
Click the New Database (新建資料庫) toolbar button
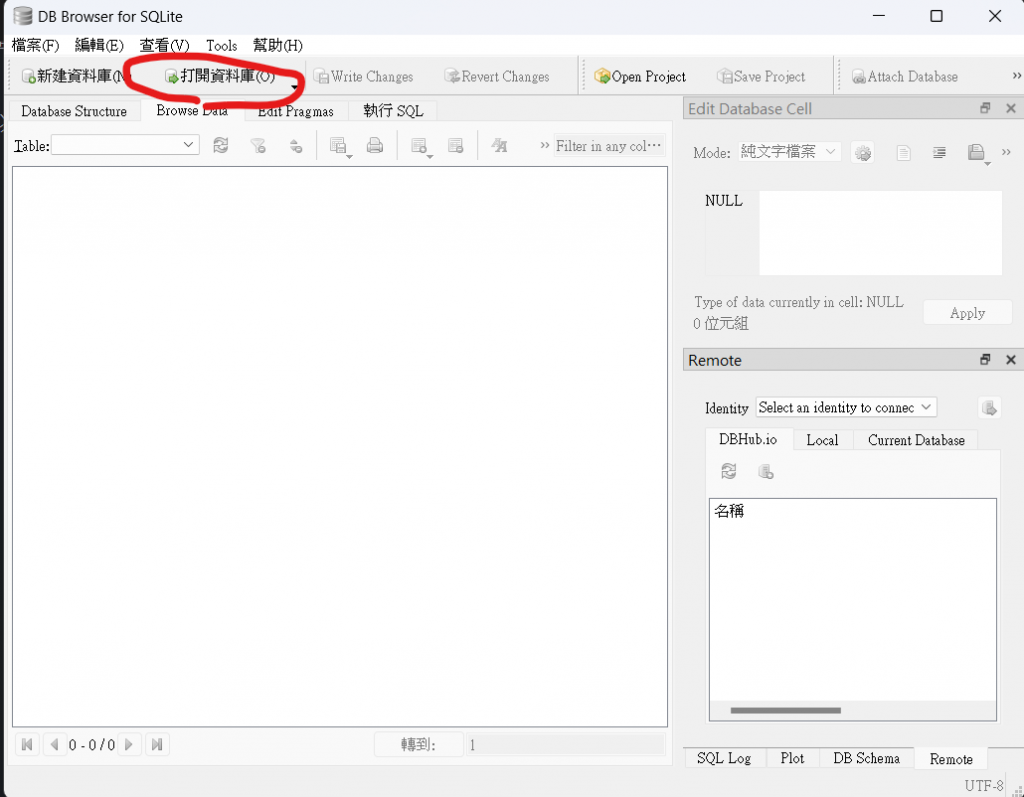[x=74, y=76]
